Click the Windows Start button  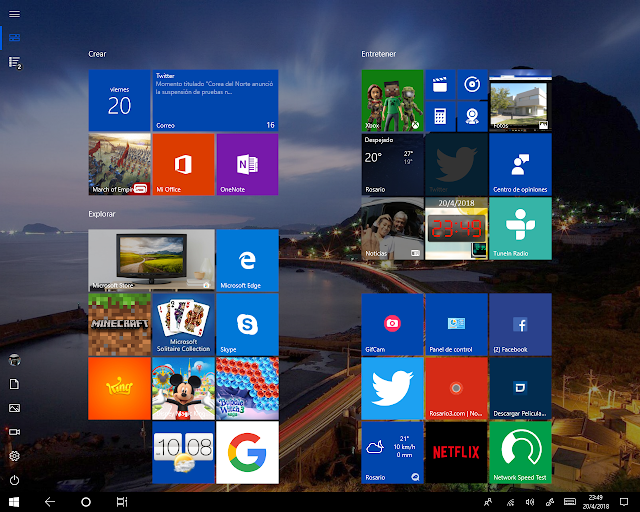(14, 502)
